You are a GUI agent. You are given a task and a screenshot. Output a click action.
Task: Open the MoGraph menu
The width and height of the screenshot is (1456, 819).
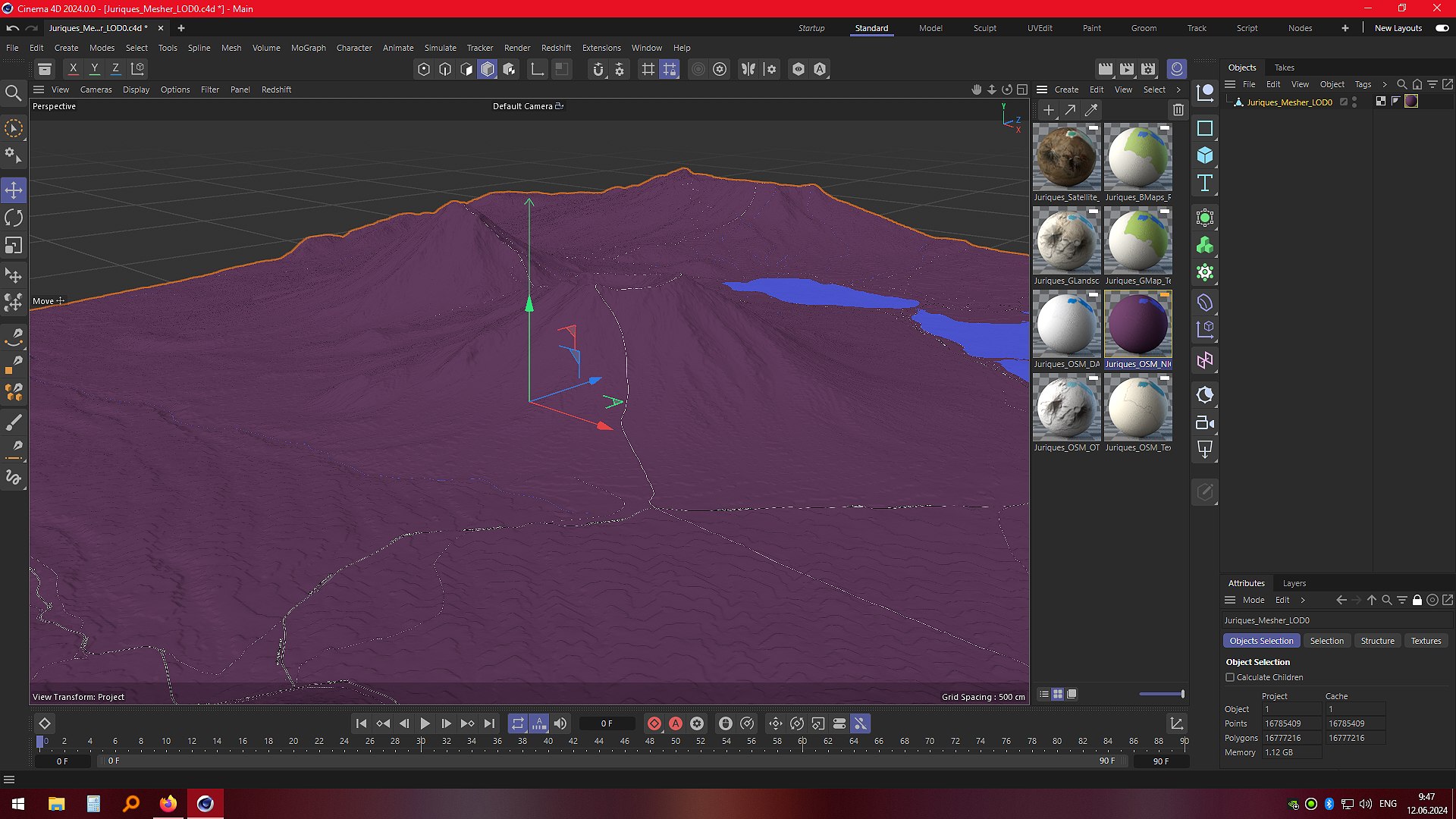(309, 48)
